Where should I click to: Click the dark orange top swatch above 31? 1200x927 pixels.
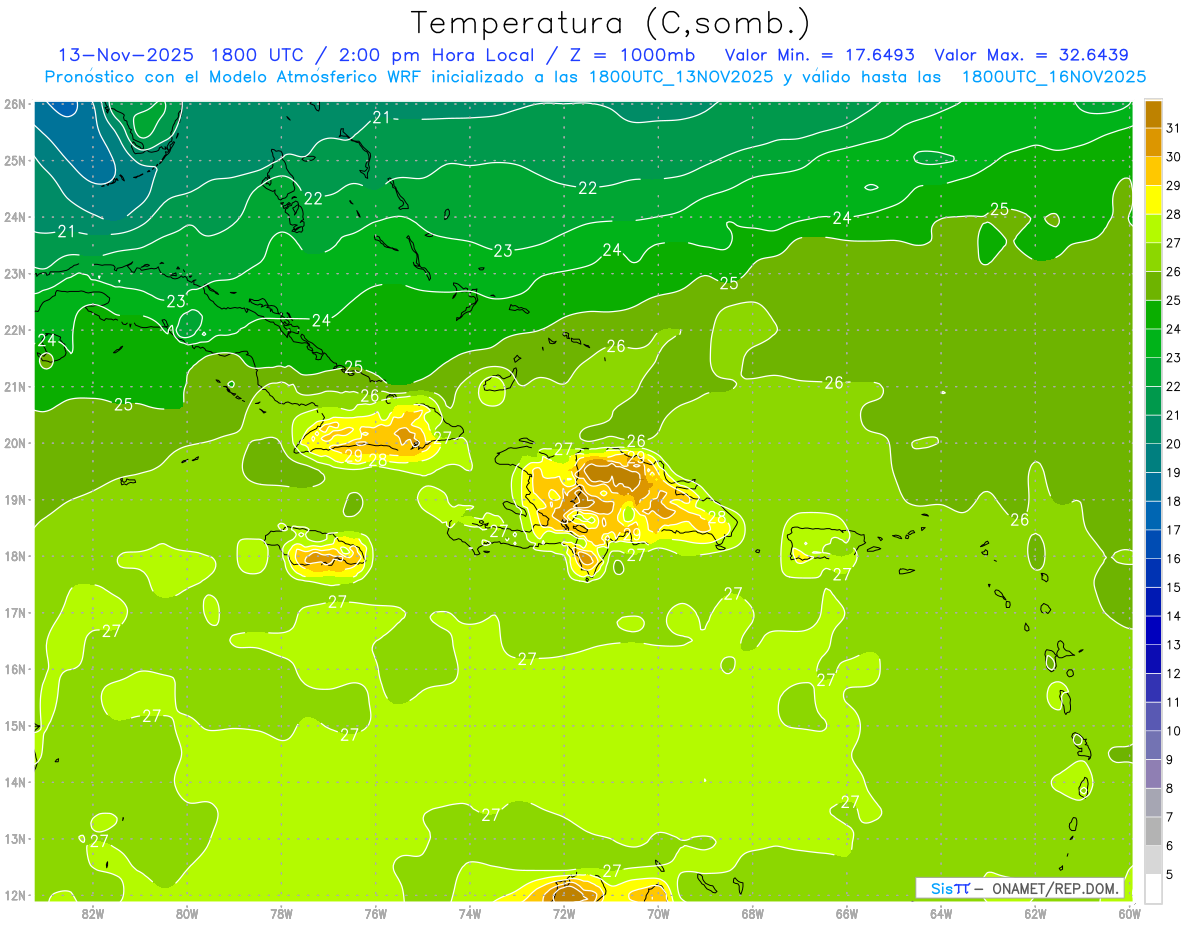tap(1153, 114)
